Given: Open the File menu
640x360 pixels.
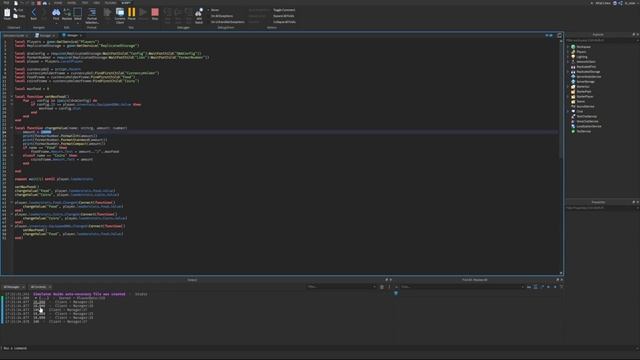Looking at the screenshot, I should point(7,3).
